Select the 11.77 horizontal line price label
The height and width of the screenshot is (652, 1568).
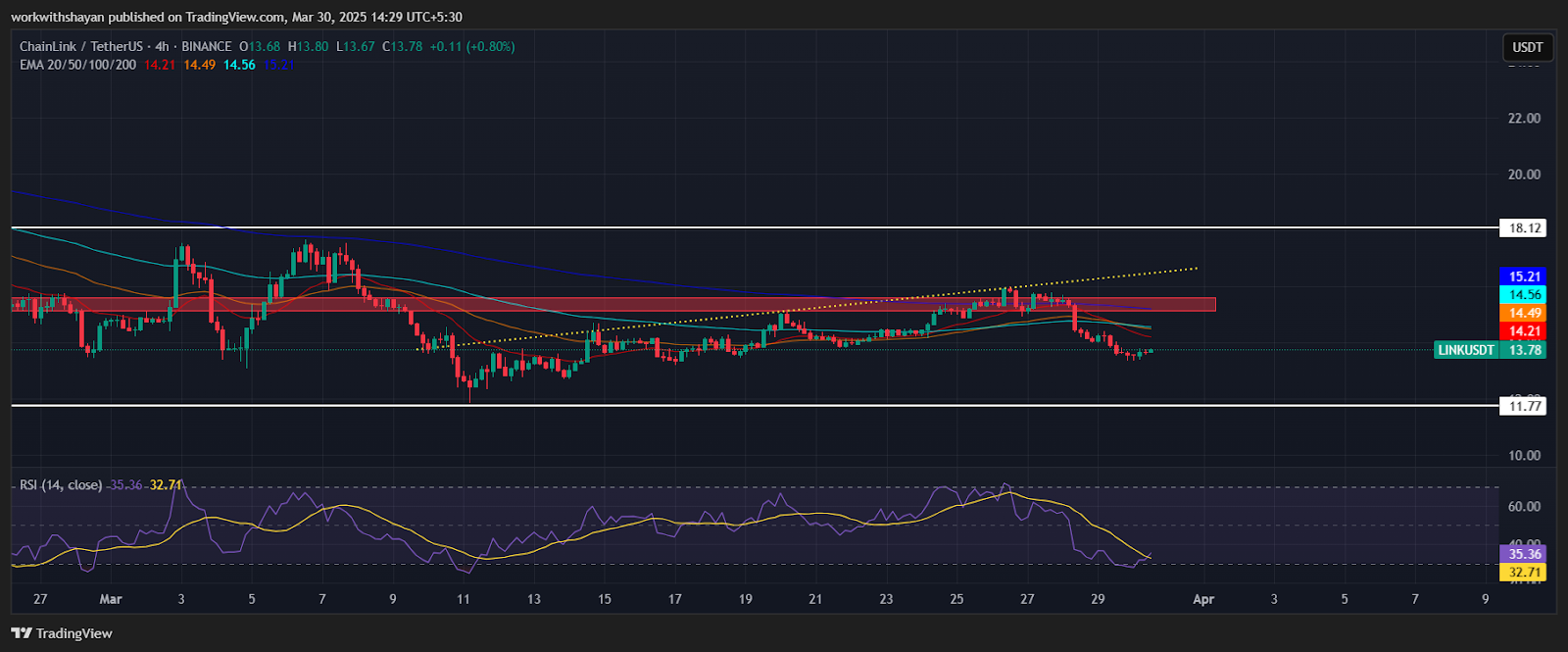coord(1524,406)
